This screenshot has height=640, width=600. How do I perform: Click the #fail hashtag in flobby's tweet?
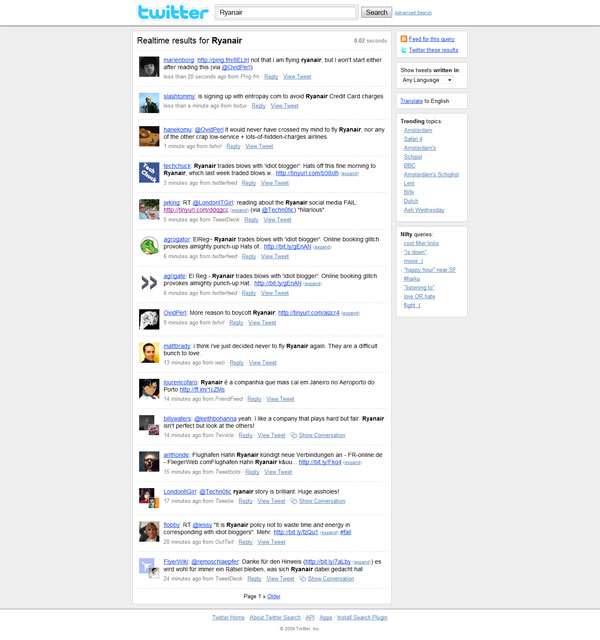346,532
